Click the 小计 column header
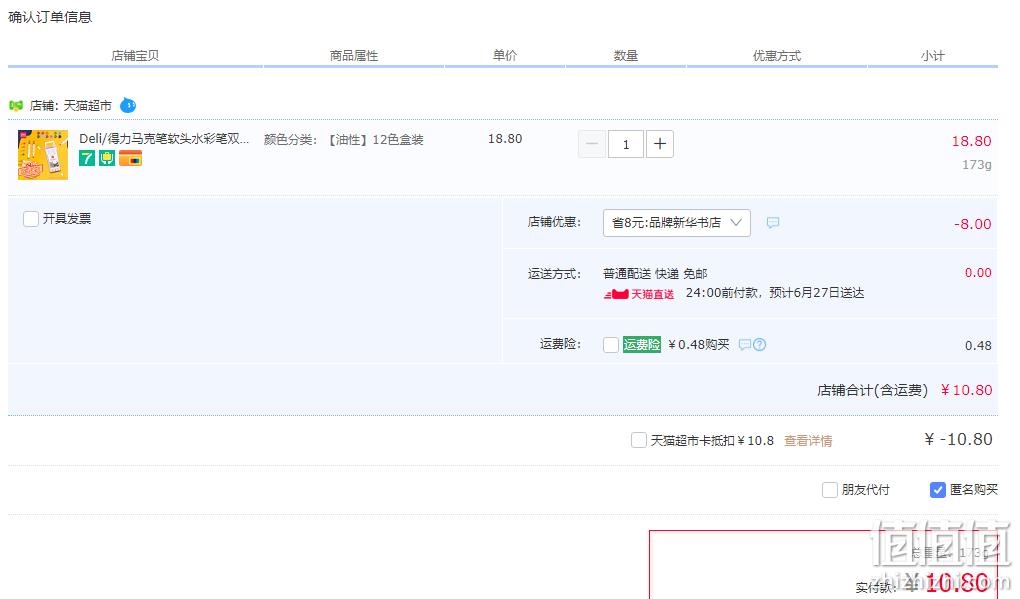Screen dimensions: 1020x599 click(933, 56)
